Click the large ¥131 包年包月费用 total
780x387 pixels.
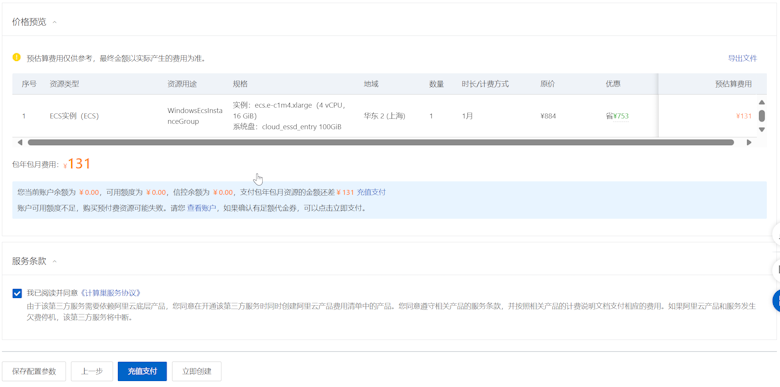tap(78, 164)
